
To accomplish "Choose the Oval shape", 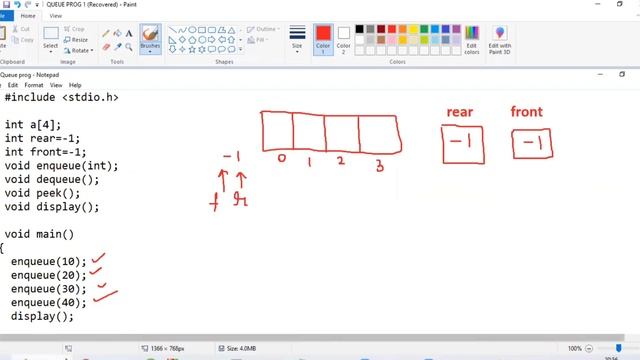I will (x=192, y=30).
